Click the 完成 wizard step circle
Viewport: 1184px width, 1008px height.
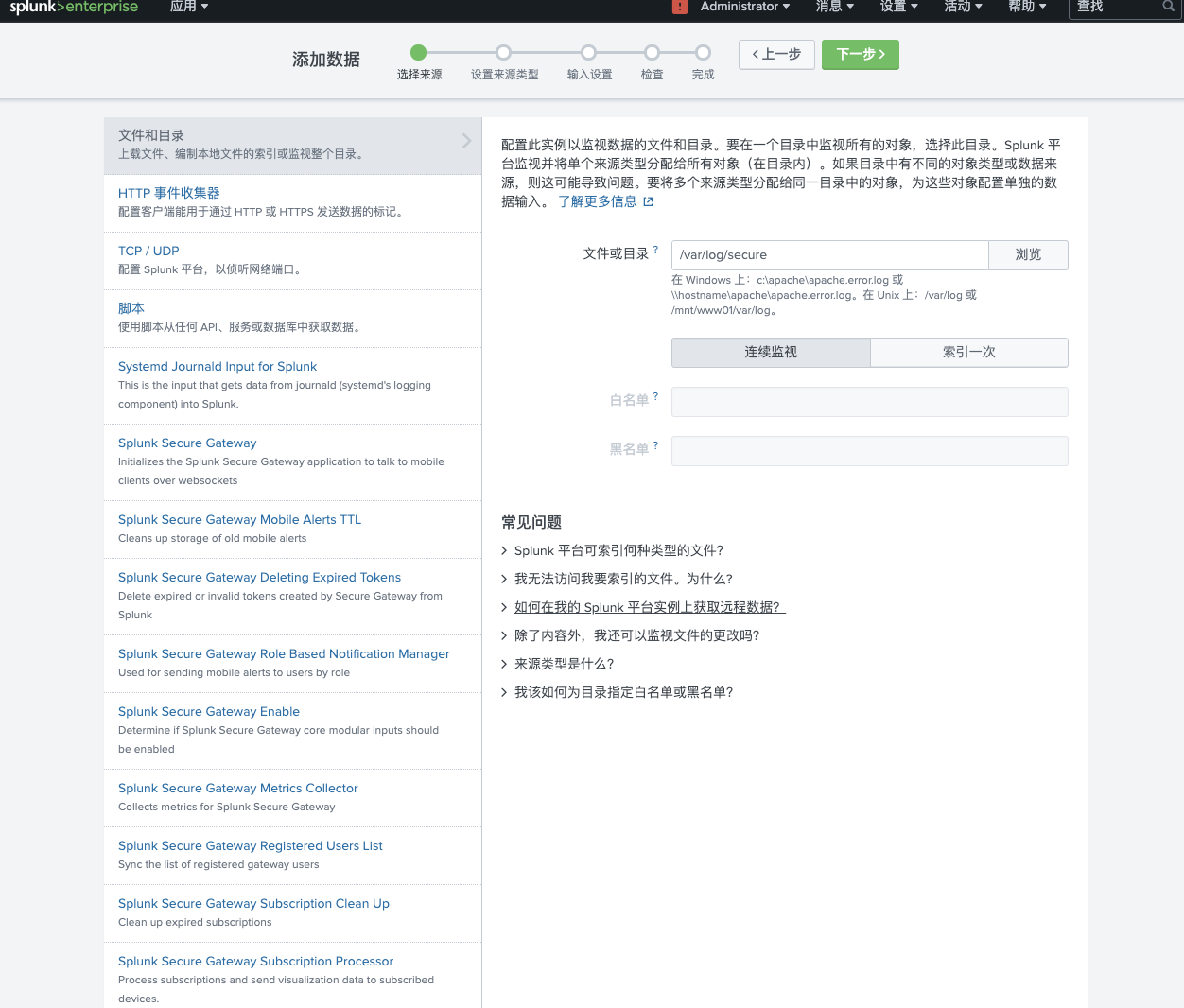click(x=703, y=53)
